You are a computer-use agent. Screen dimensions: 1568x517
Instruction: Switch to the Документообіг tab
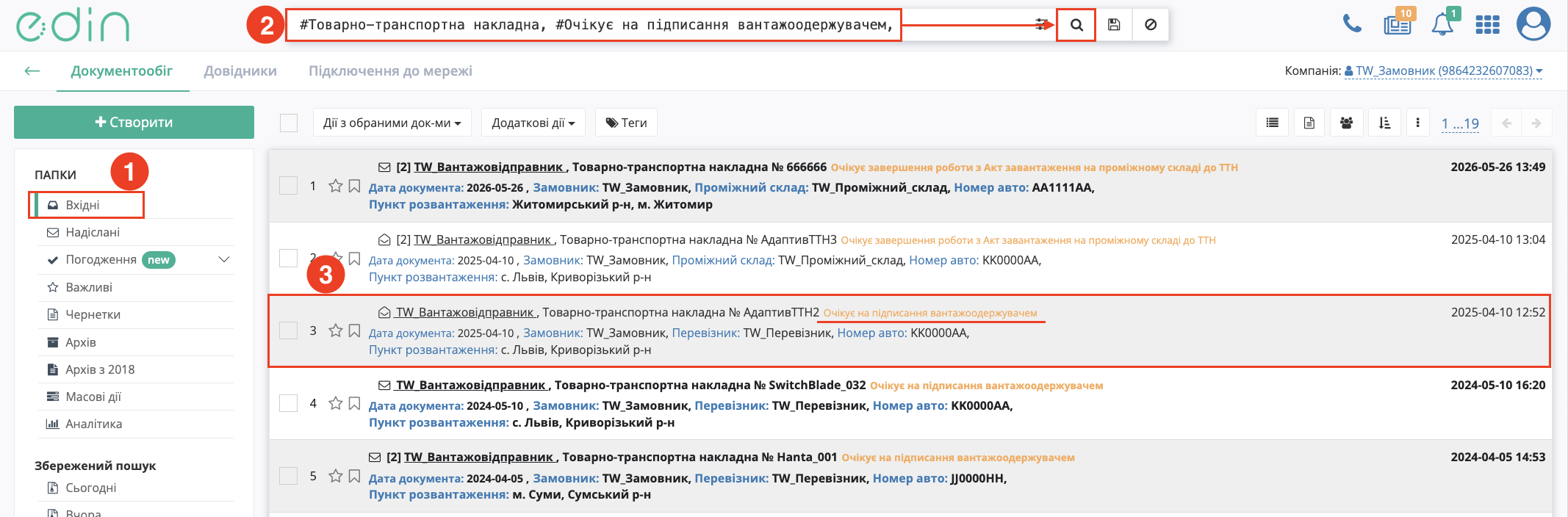click(x=122, y=71)
